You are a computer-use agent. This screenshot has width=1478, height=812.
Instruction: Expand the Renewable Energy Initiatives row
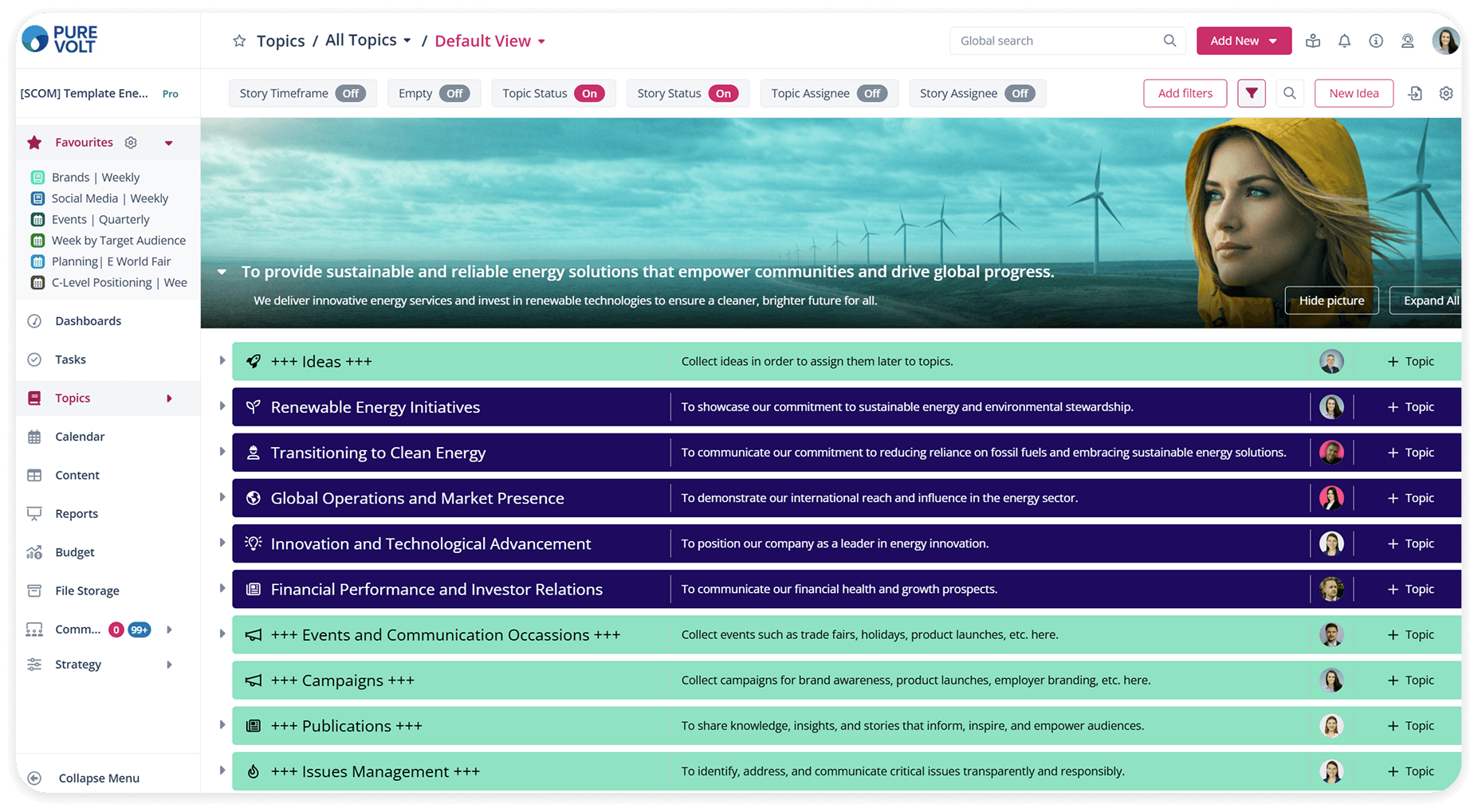click(222, 406)
